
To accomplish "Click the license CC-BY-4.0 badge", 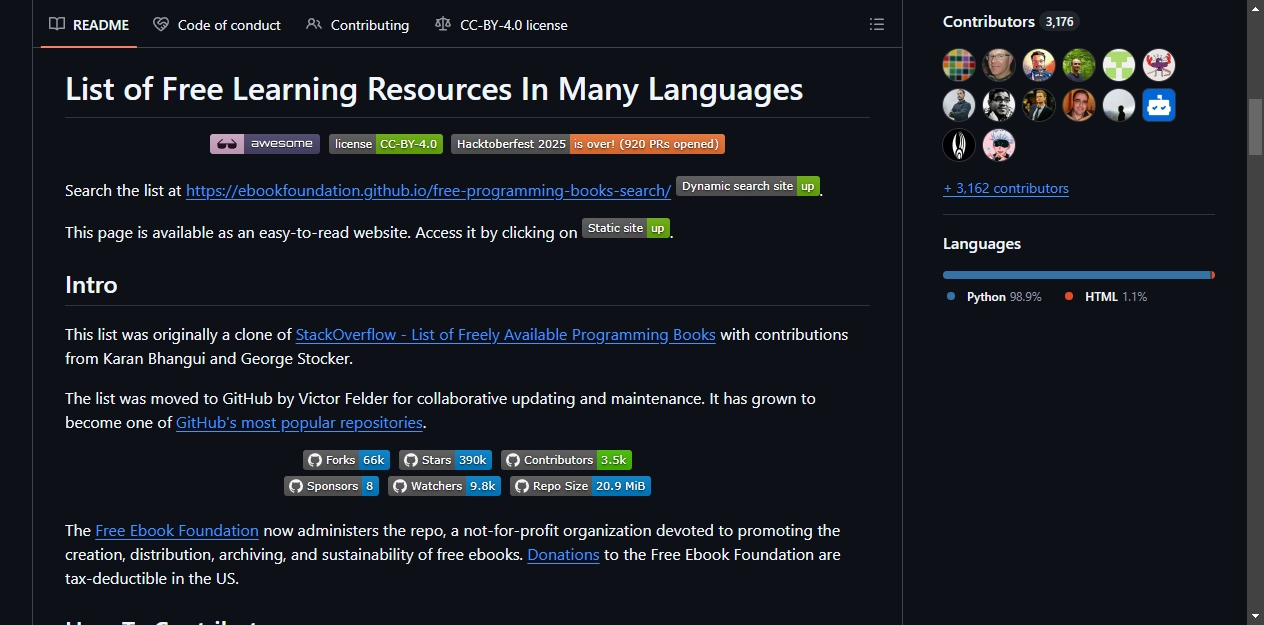I will point(386,144).
